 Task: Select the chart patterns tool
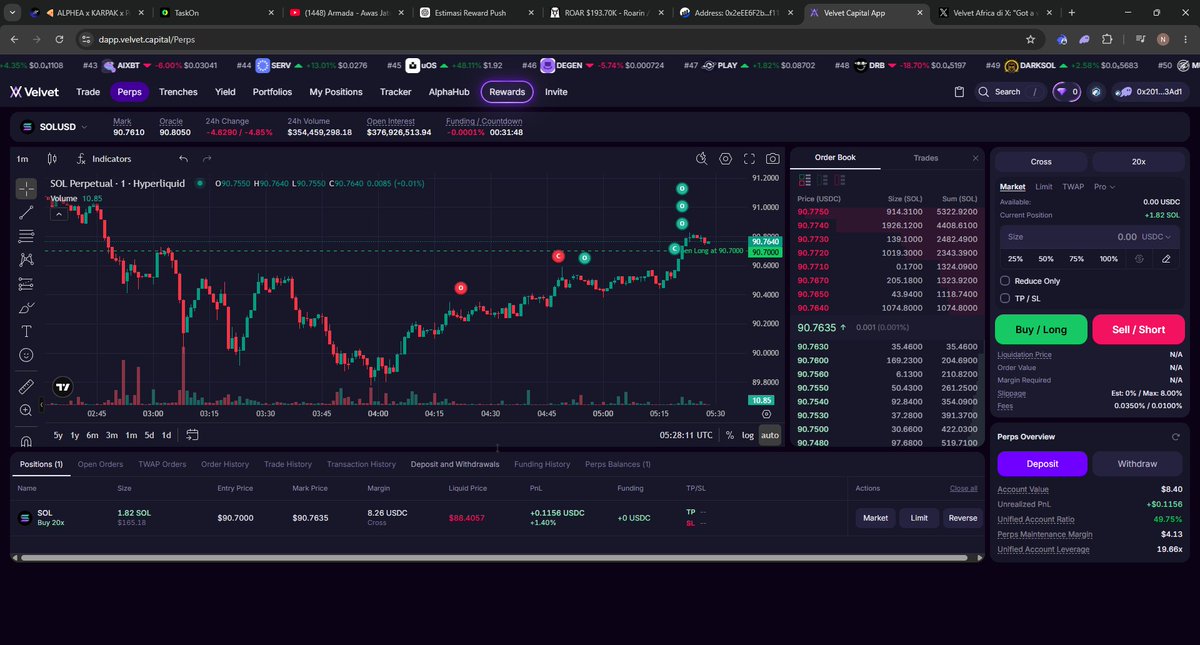pyautogui.click(x=26, y=260)
